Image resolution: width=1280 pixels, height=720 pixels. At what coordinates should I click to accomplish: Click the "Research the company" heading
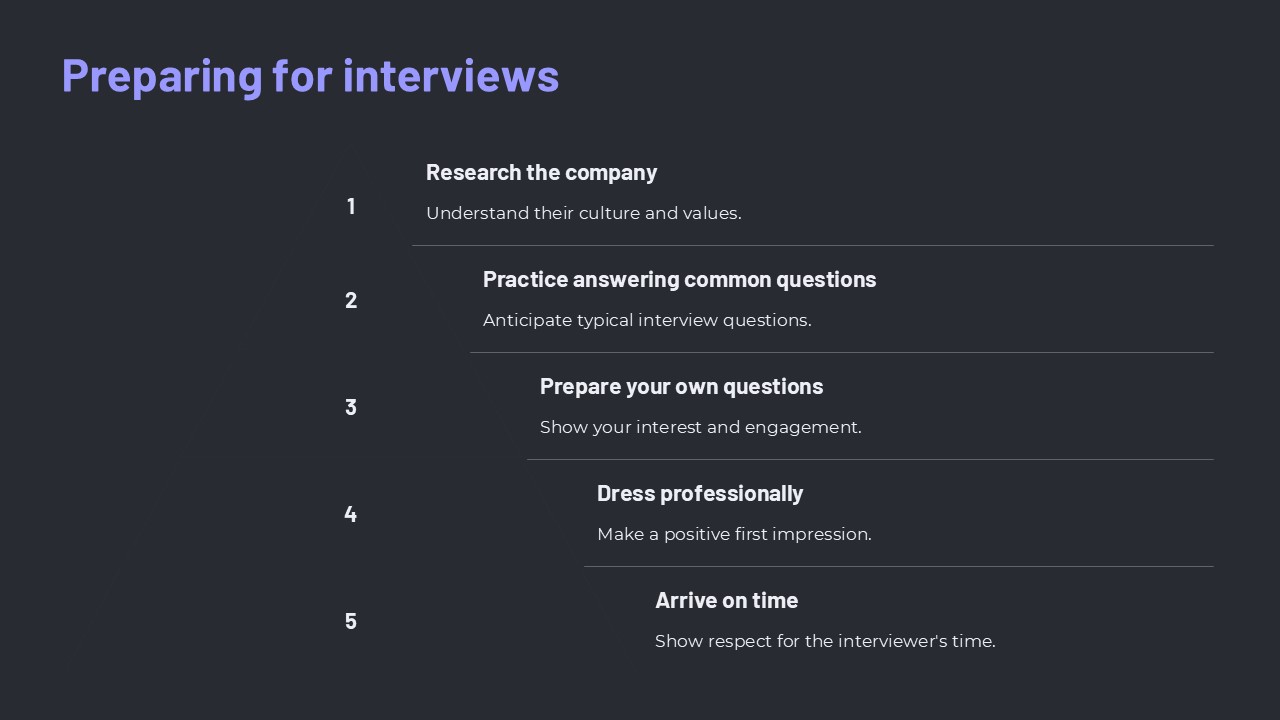pos(541,172)
